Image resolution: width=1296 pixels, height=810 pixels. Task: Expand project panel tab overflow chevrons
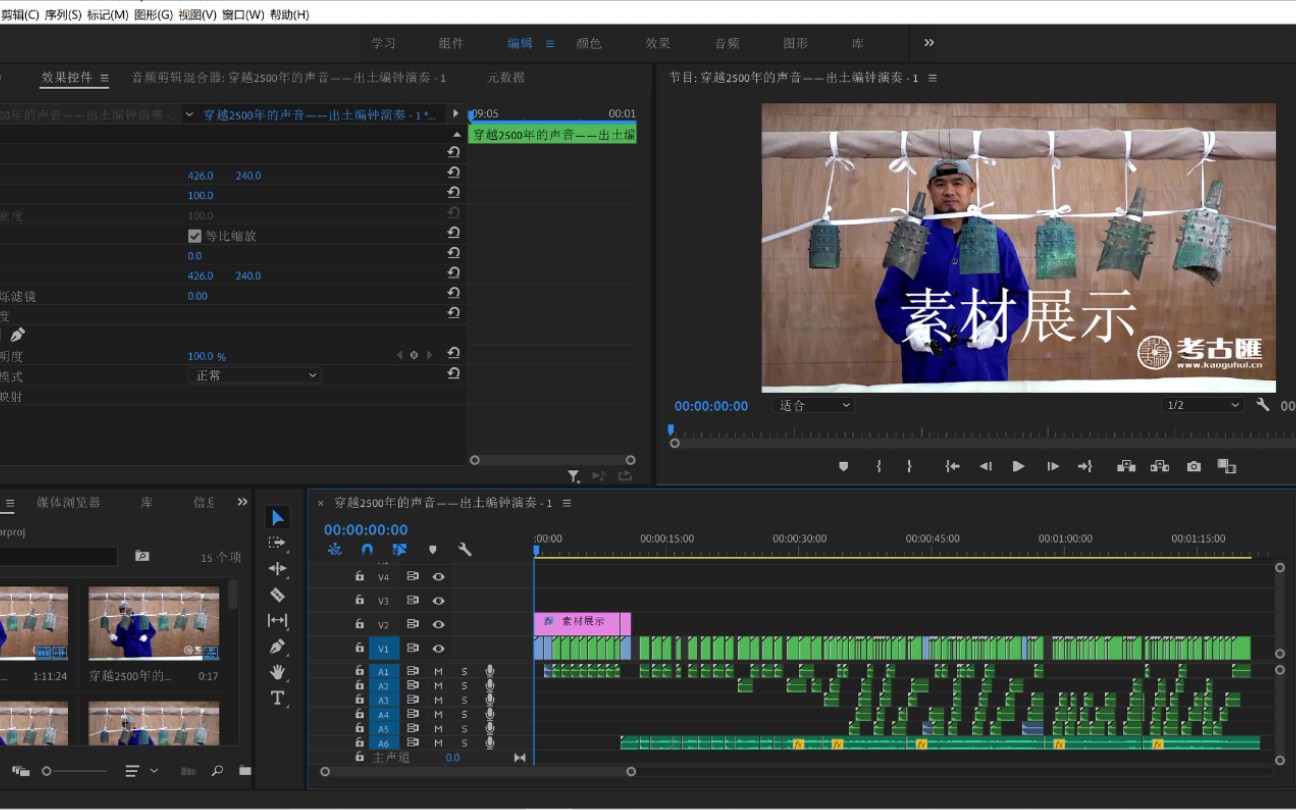pyautogui.click(x=242, y=502)
